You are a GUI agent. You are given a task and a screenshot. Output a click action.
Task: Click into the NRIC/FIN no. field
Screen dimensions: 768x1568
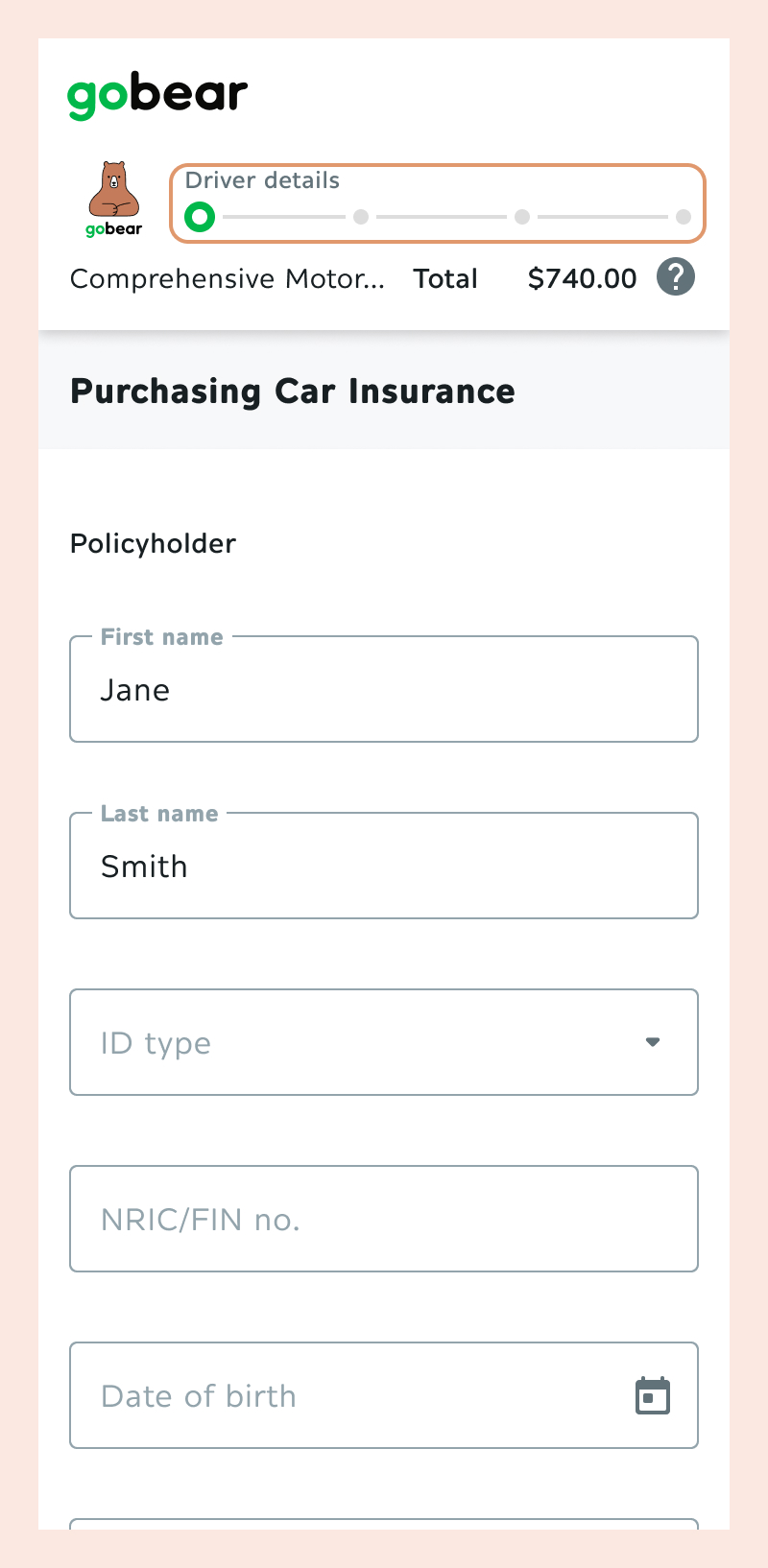point(384,1219)
